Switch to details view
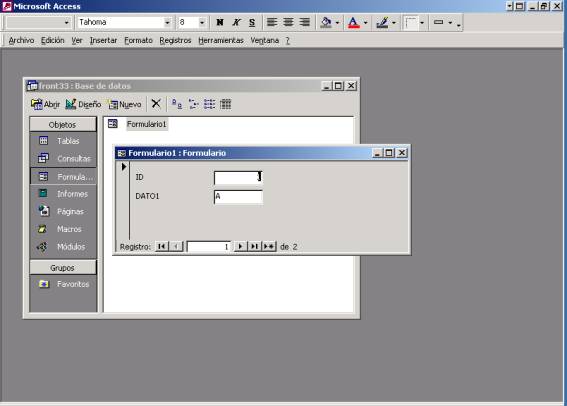Image resolution: width=567 pixels, height=406 pixels. tap(225, 104)
